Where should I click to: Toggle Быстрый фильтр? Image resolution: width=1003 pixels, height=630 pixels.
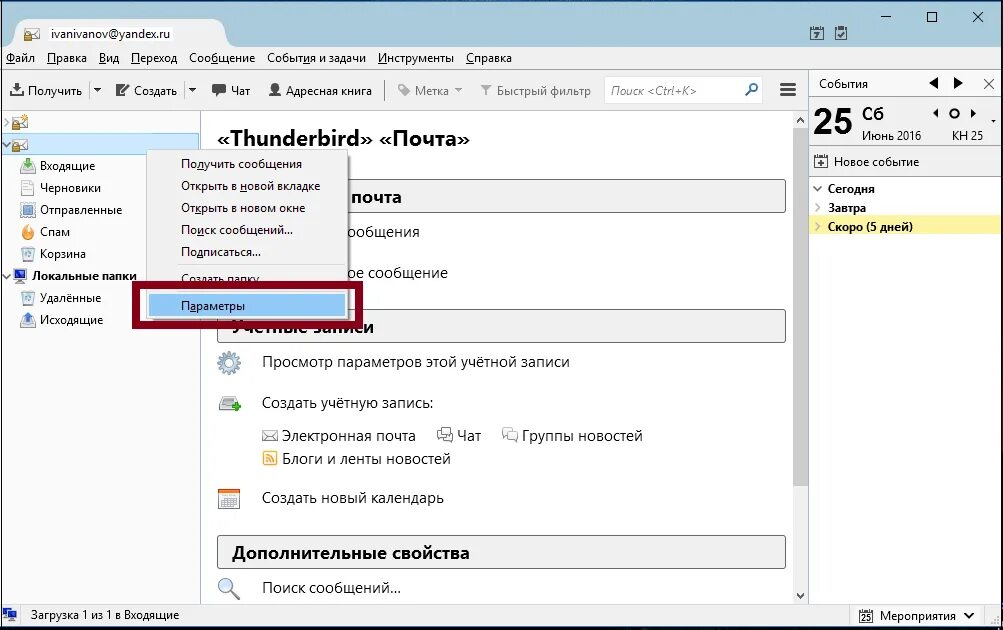535,90
